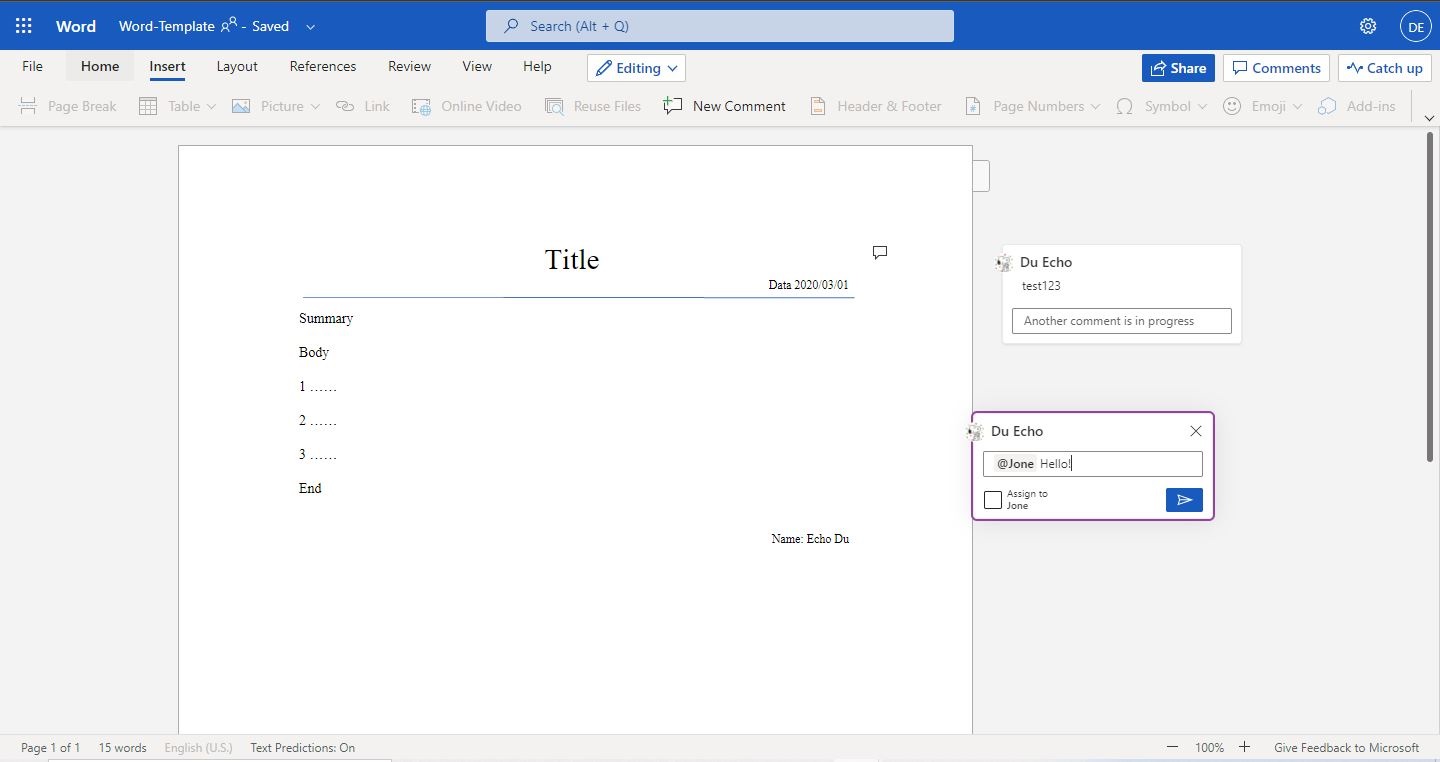Click the Body line in the document
This screenshot has width=1440, height=762.
click(x=314, y=352)
